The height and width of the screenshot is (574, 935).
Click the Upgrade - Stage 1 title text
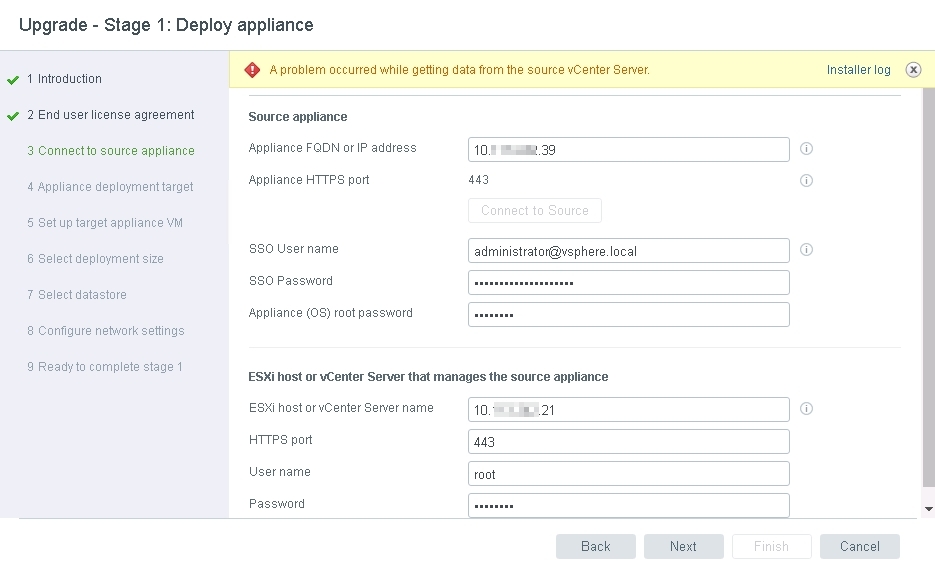[166, 25]
